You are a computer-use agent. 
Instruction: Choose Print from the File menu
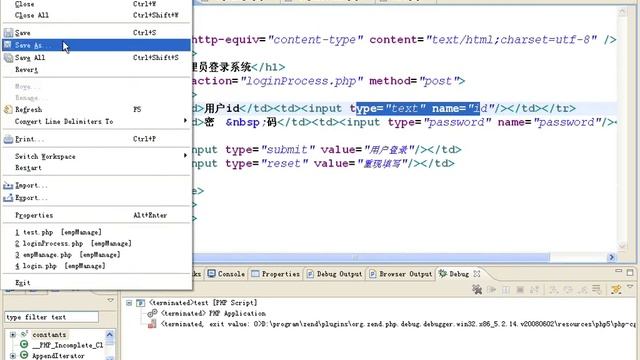point(97,139)
